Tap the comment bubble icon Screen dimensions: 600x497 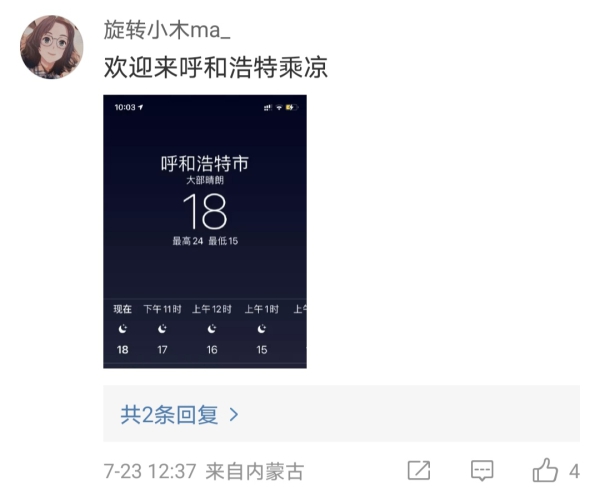(x=482, y=471)
